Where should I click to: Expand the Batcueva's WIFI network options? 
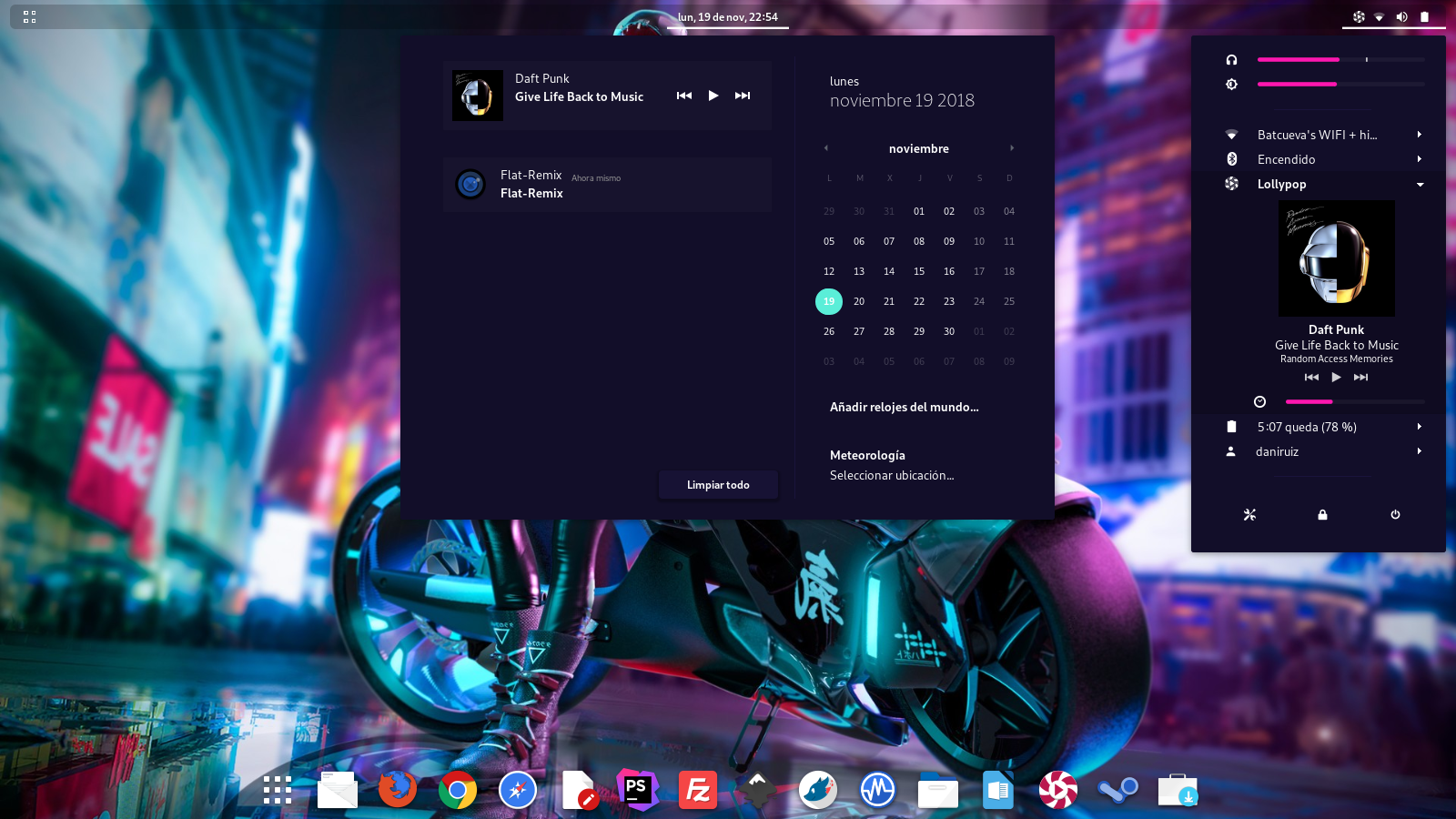1420,134
